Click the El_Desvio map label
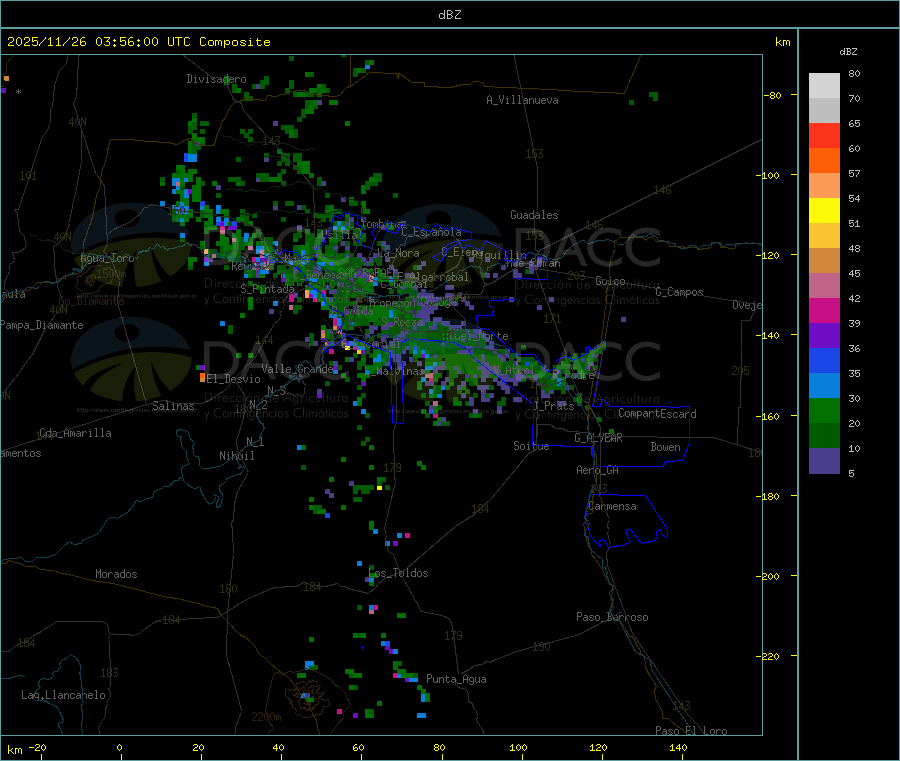Image resolution: width=900 pixels, height=761 pixels. [x=233, y=379]
